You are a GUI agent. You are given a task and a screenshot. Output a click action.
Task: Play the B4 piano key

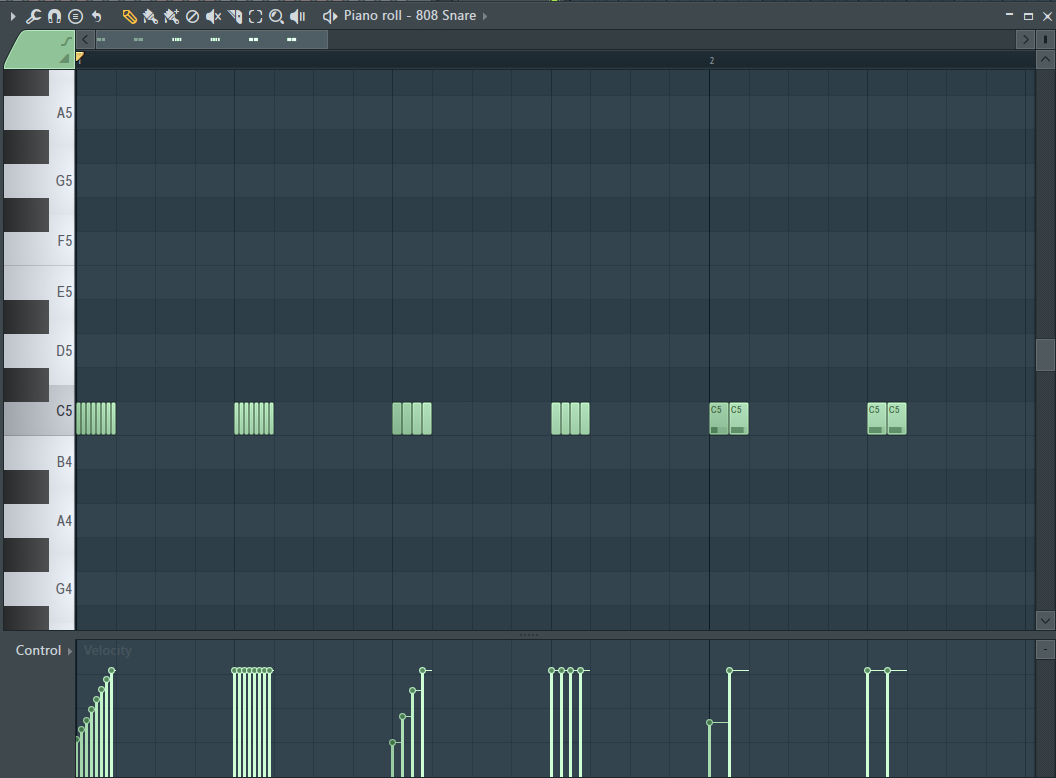tap(39, 461)
